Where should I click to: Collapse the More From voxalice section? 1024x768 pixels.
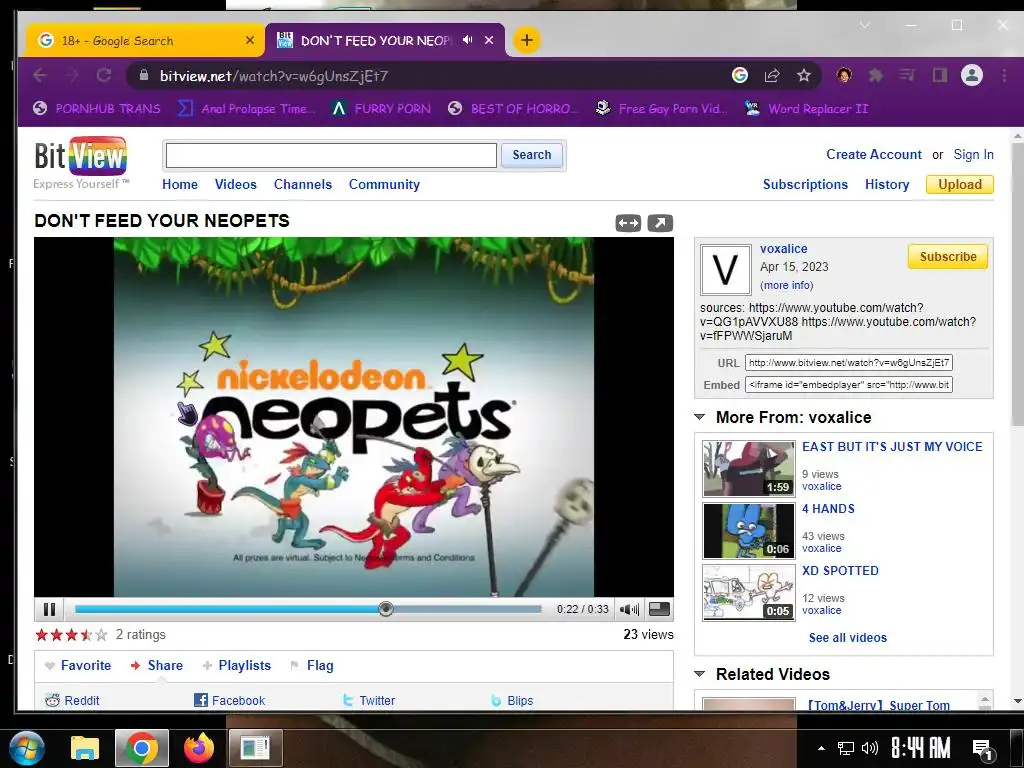pyautogui.click(x=699, y=417)
